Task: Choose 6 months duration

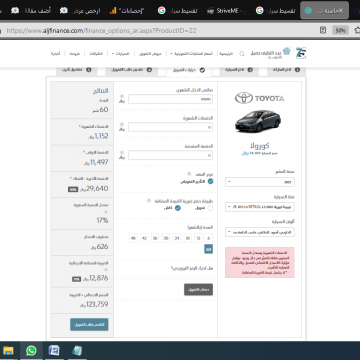Action: tap(209, 238)
